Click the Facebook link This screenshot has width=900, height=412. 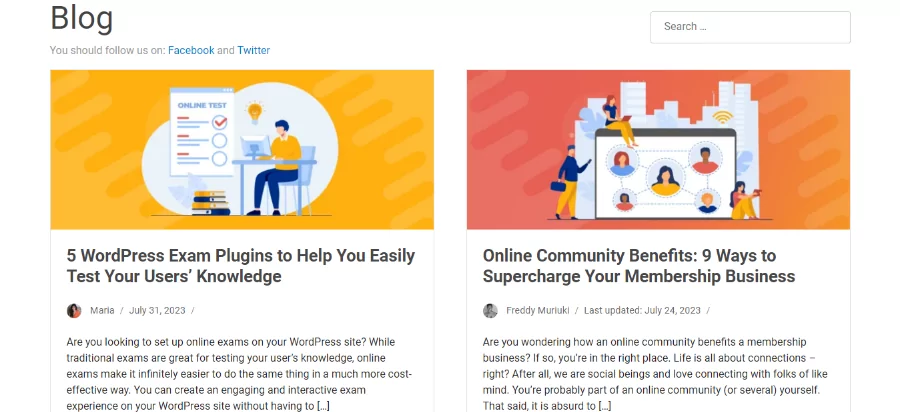(x=191, y=50)
